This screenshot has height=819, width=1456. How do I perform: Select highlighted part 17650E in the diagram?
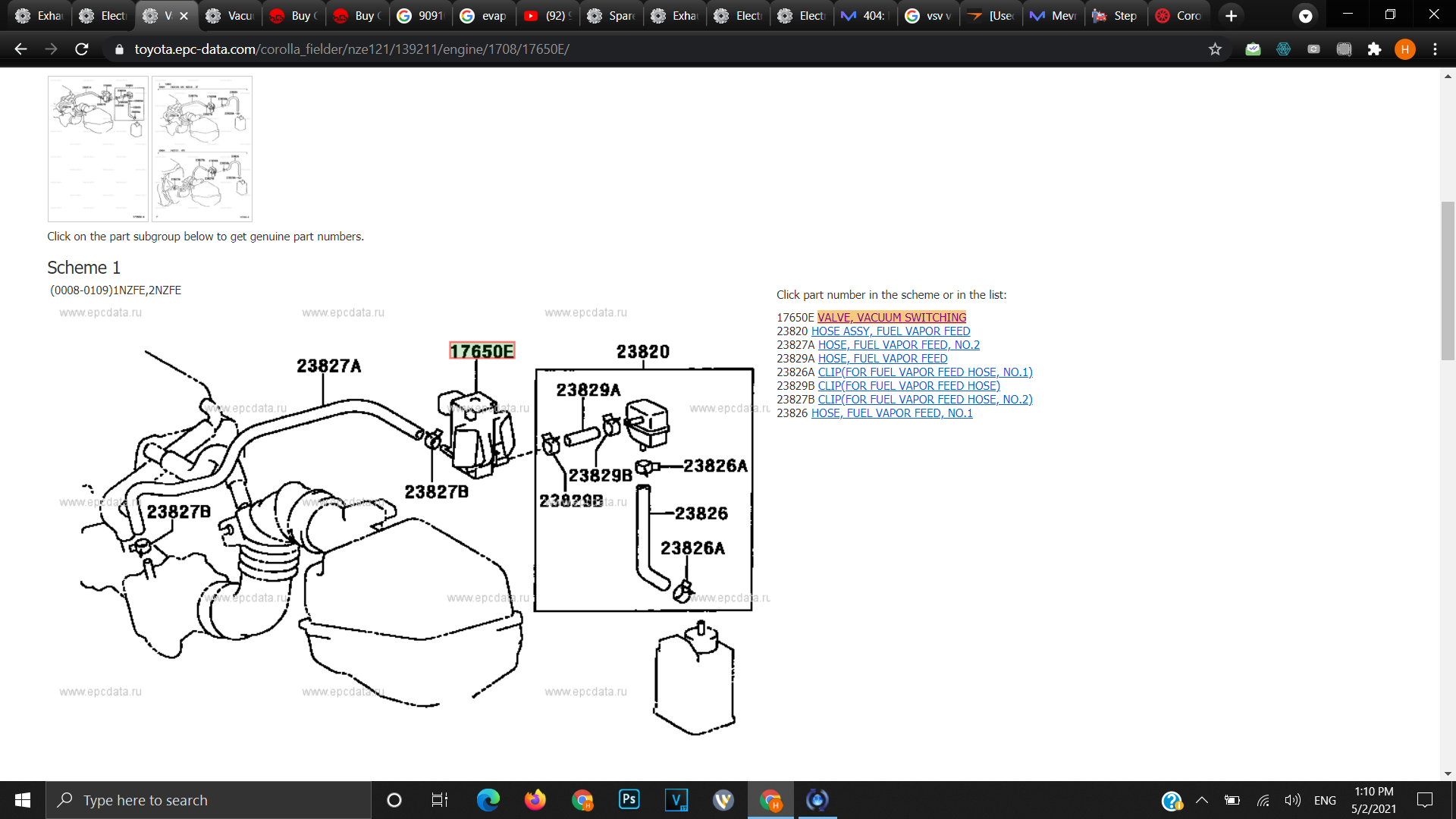pos(482,351)
